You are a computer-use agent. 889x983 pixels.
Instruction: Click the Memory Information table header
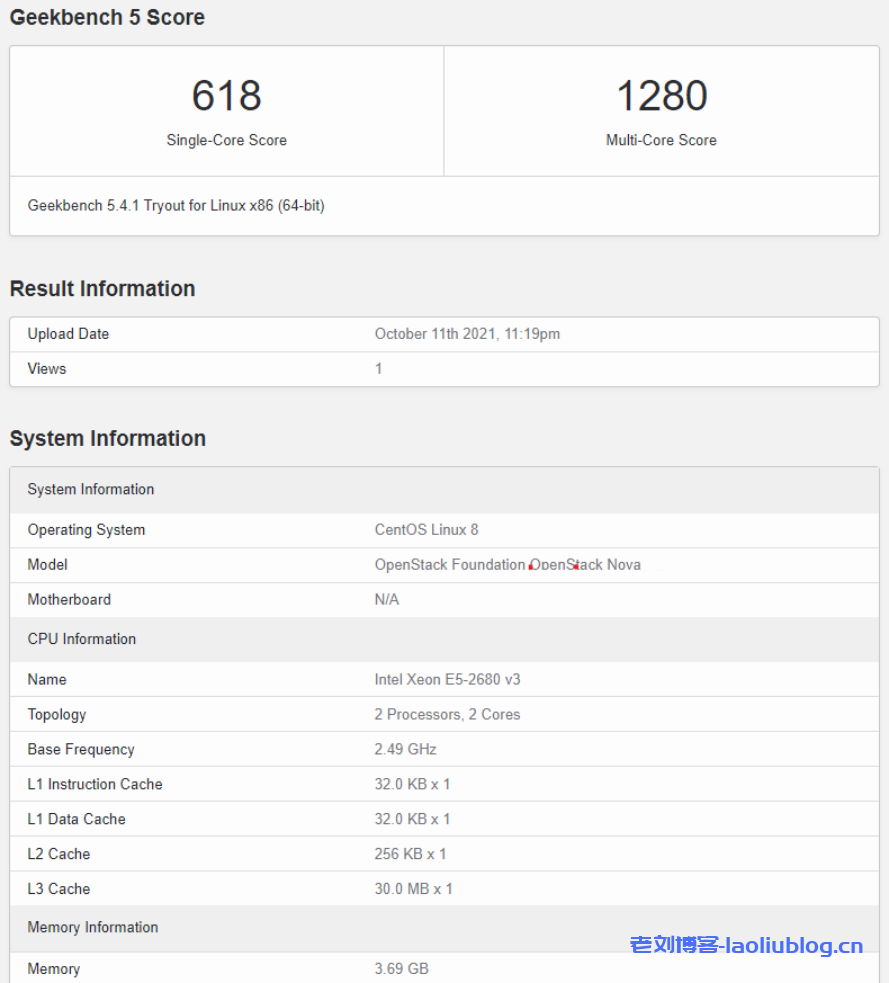pyautogui.click(x=93, y=927)
